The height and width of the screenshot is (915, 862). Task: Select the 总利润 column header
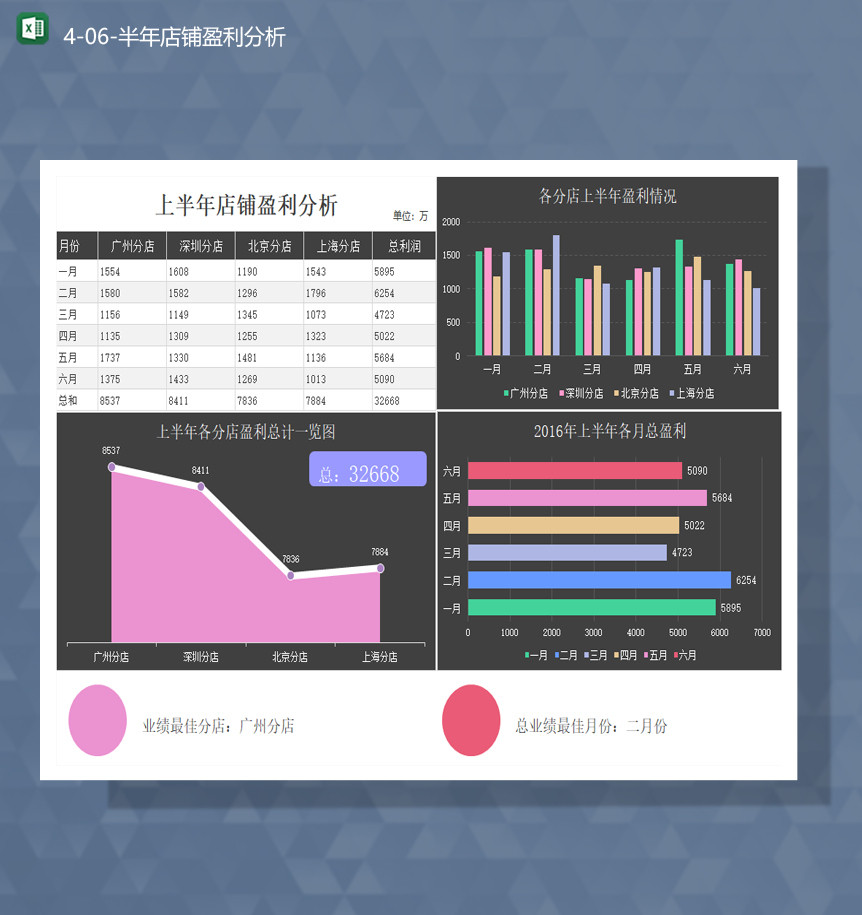(x=403, y=245)
